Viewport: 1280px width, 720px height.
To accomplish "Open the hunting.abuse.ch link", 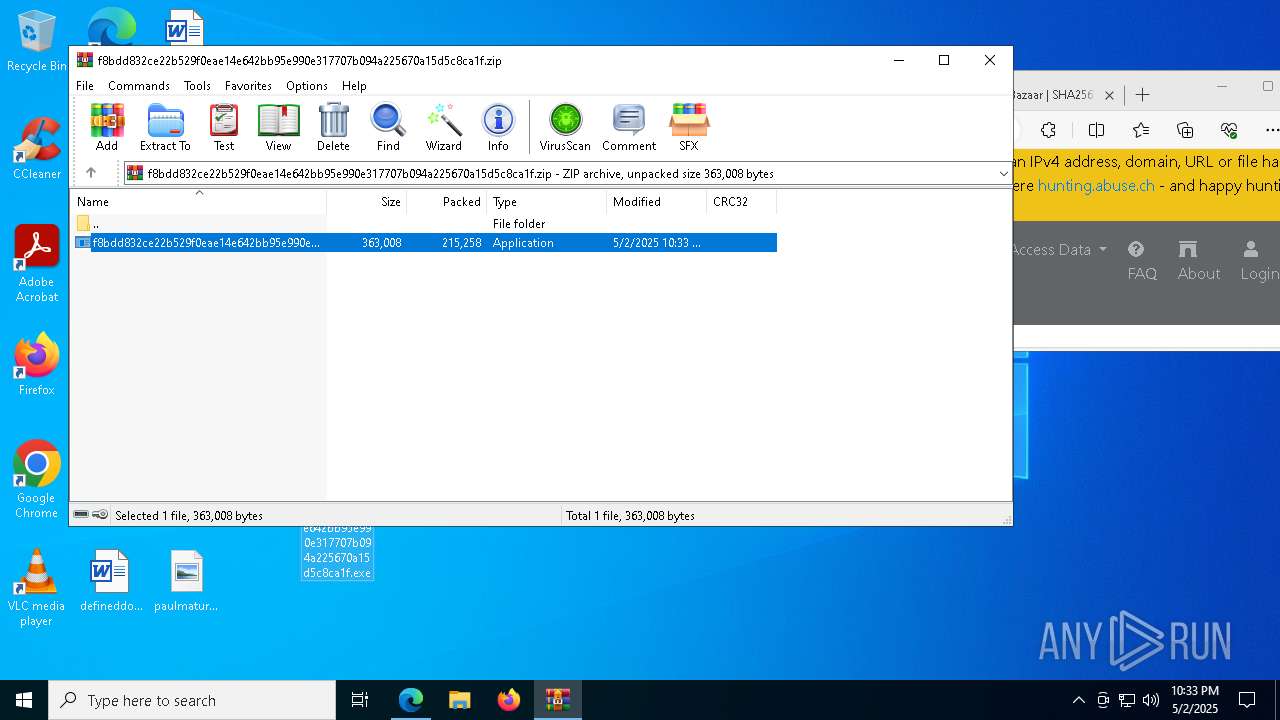I will [1096, 186].
